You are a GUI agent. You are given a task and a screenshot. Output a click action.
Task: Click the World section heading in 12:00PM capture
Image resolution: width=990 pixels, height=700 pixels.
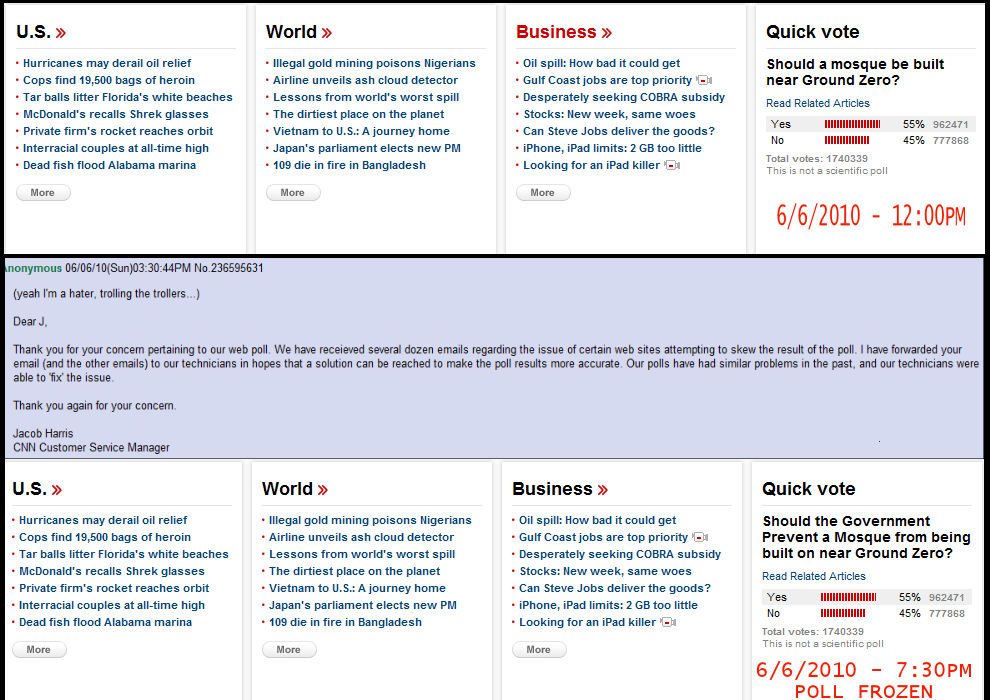[299, 32]
